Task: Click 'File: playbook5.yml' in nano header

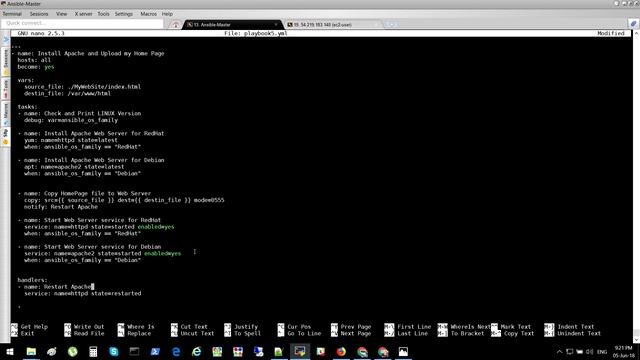Action: click(x=256, y=33)
